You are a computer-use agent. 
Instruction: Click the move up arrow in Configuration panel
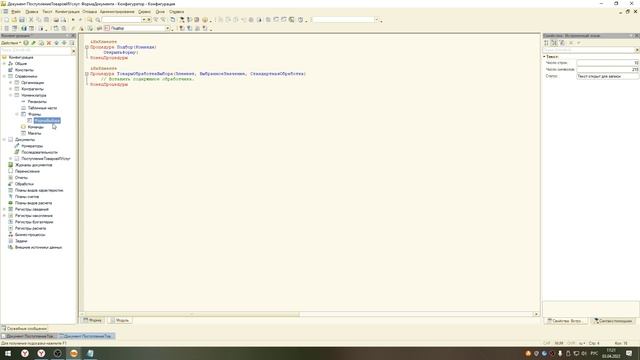[x=57, y=43]
